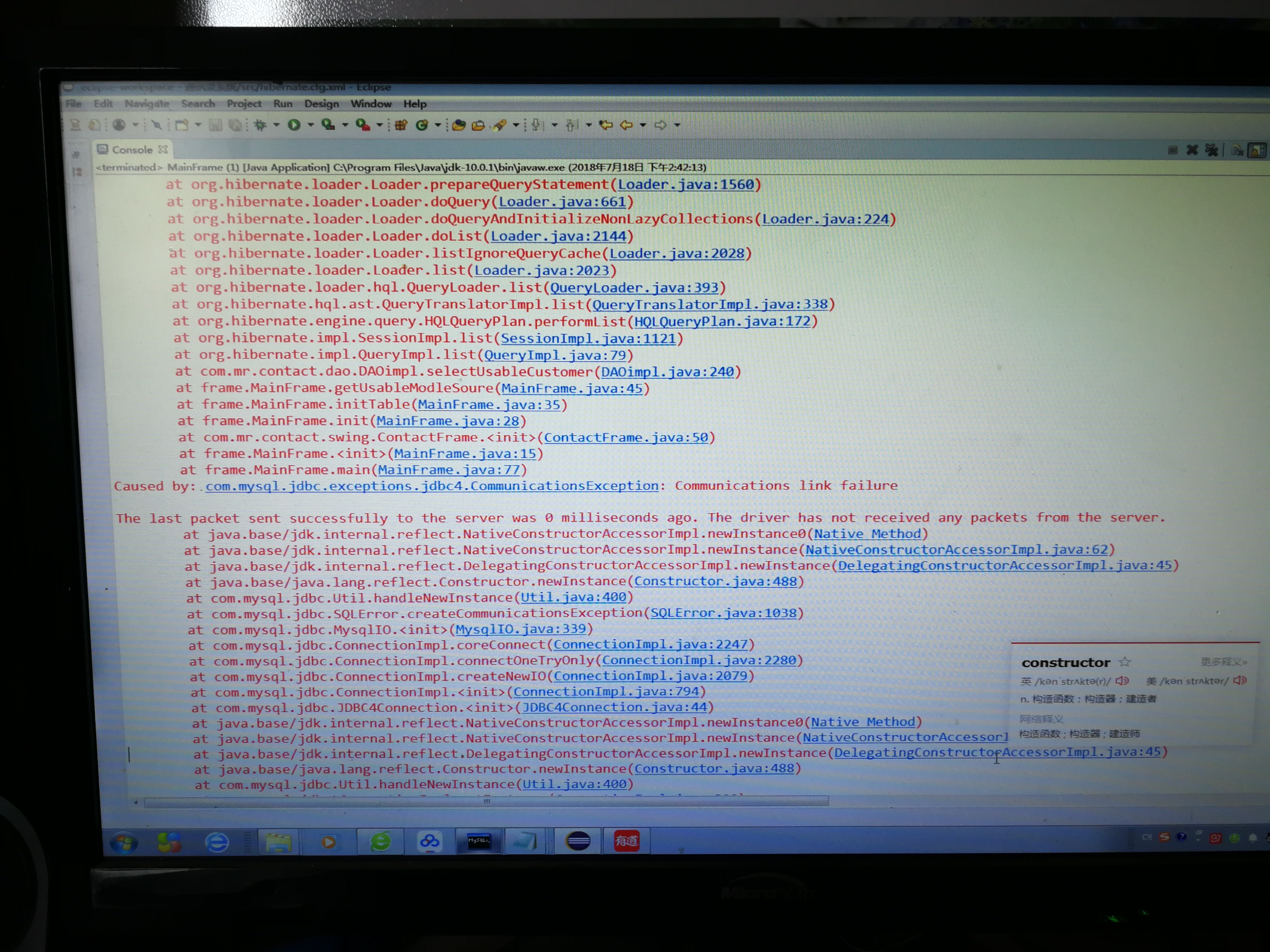The height and width of the screenshot is (952, 1270).
Task: Open the Run button dropdown arrow
Action: (x=310, y=124)
